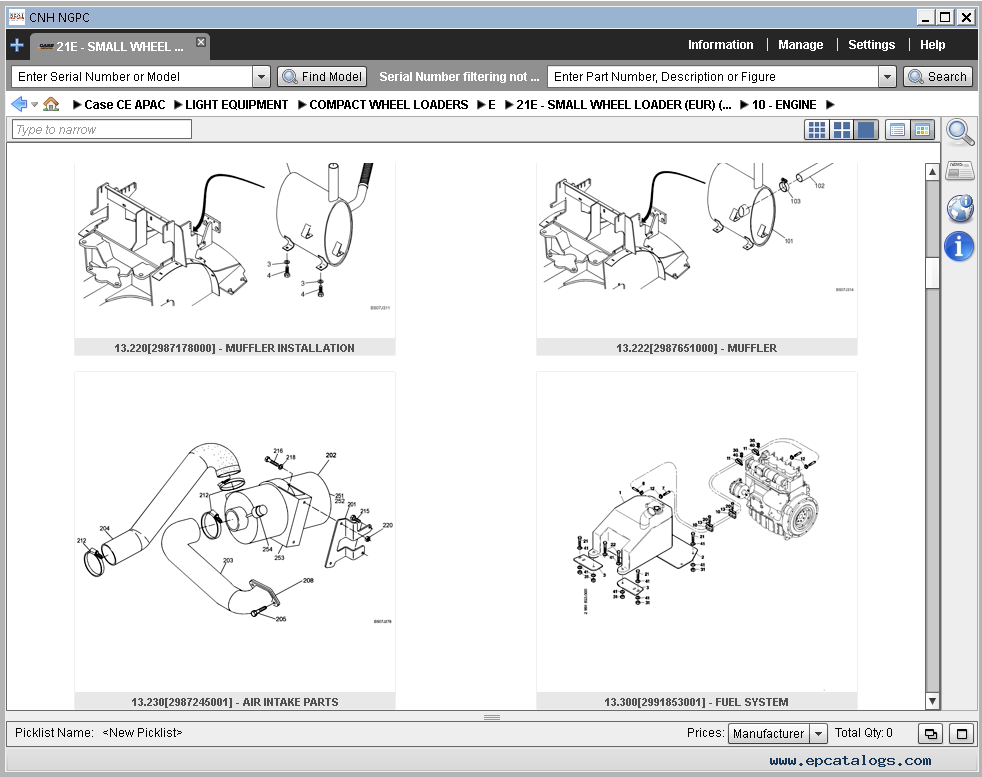982x777 pixels.
Task: Close the 21E - SMALL WHEEL tab
Action: pos(200,42)
